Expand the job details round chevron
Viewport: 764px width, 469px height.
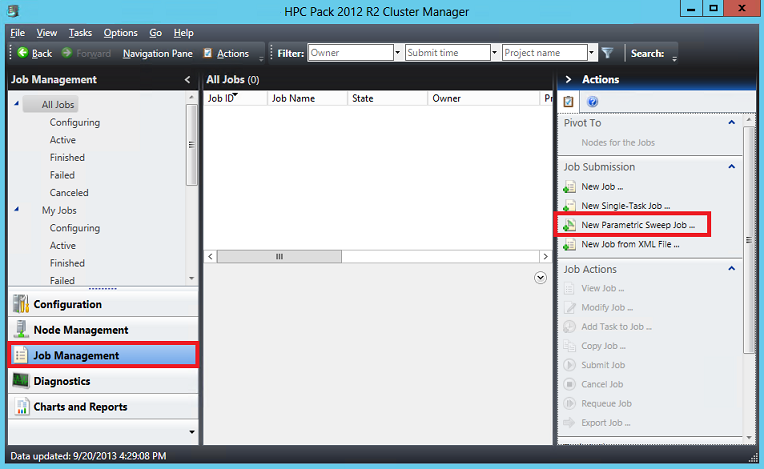[x=540, y=278]
